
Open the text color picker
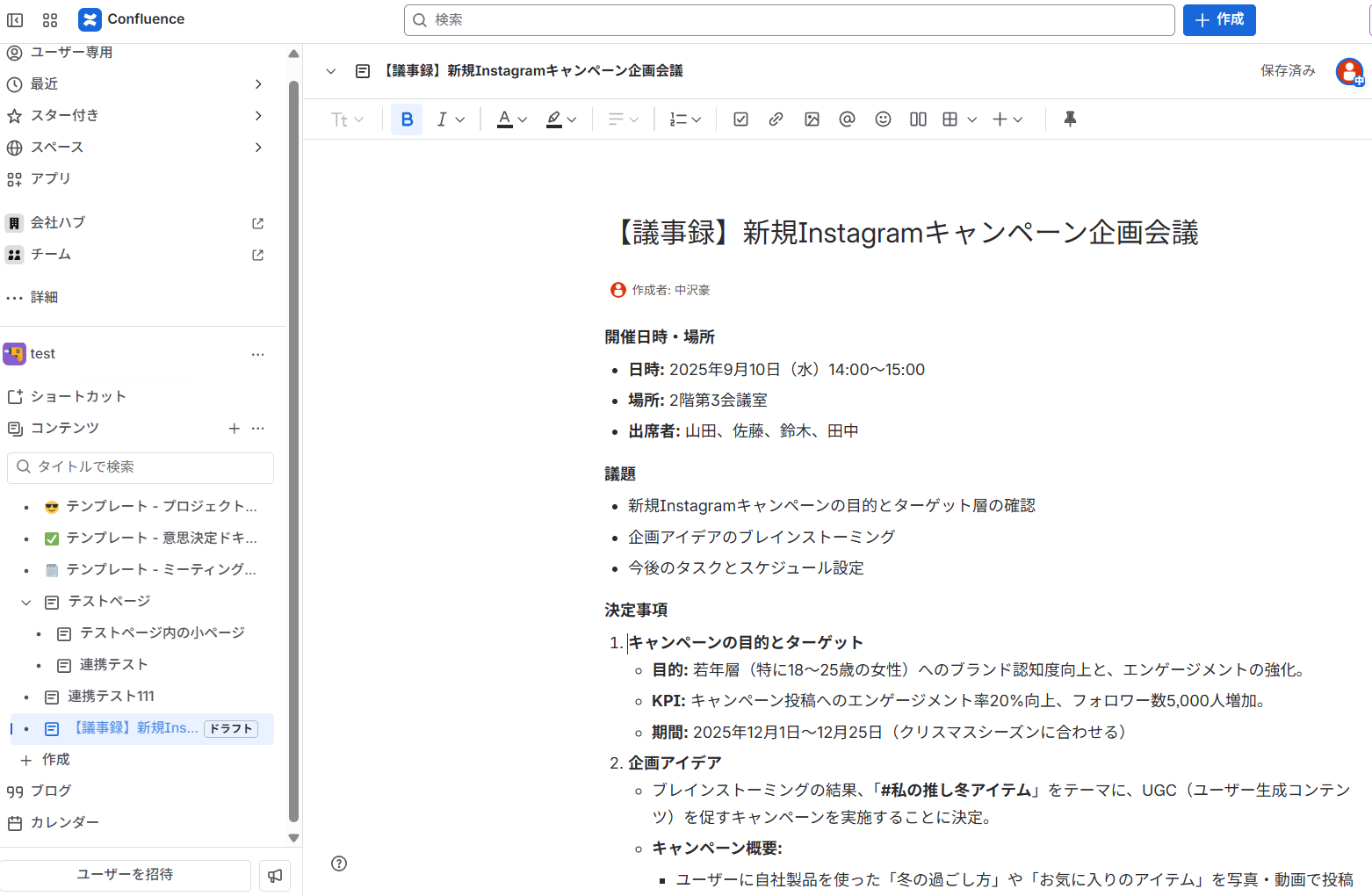click(512, 119)
